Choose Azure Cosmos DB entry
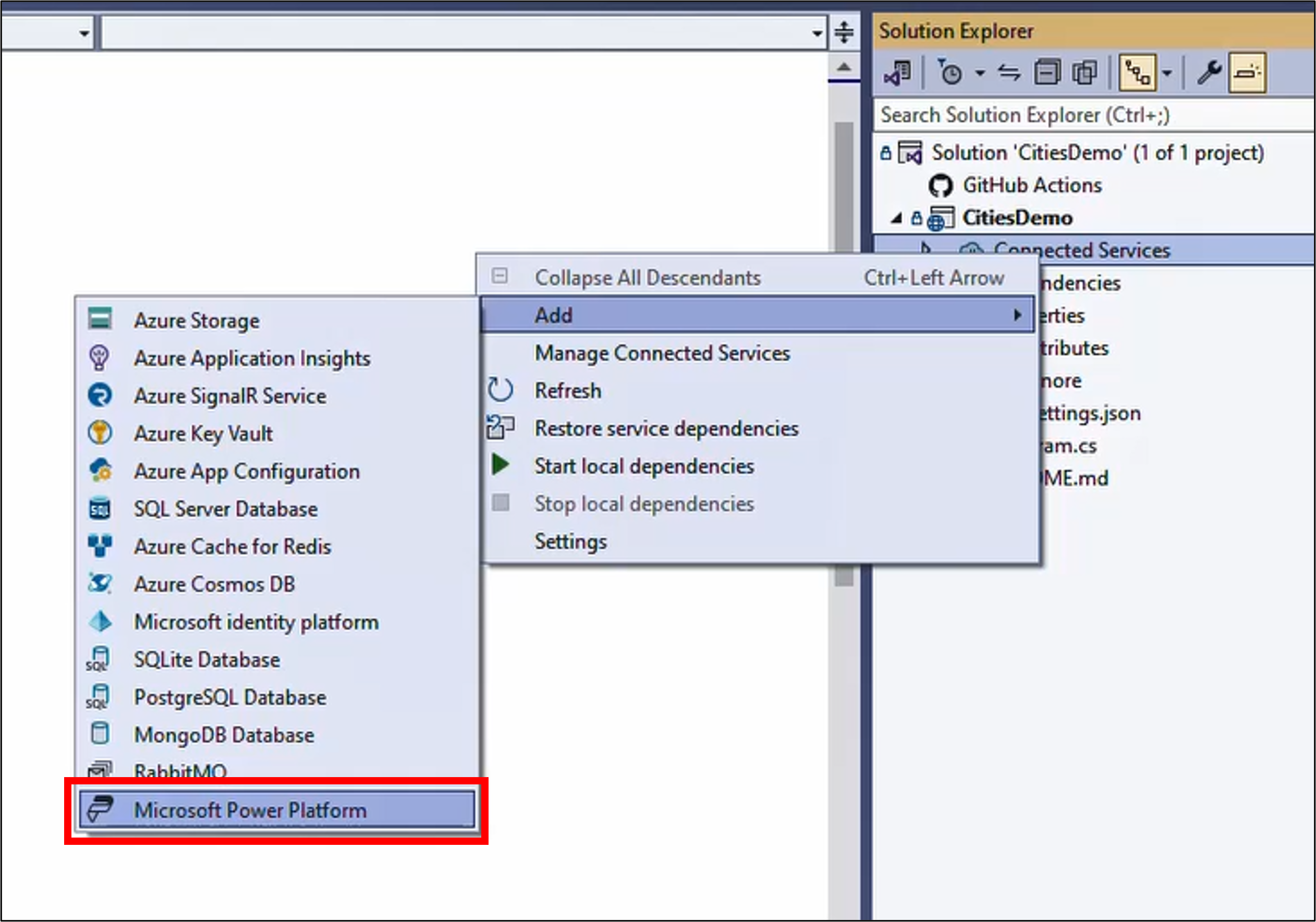This screenshot has width=1316, height=922. point(277,584)
